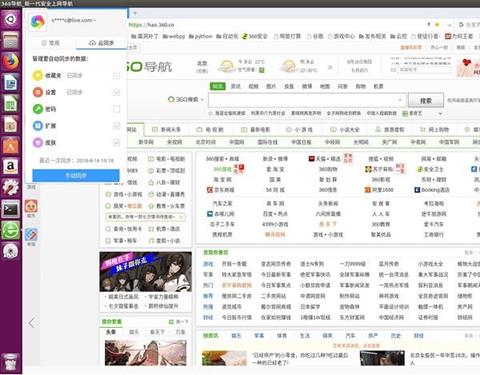
Task: Click the bookmark star in the address bar
Action: click(437, 25)
